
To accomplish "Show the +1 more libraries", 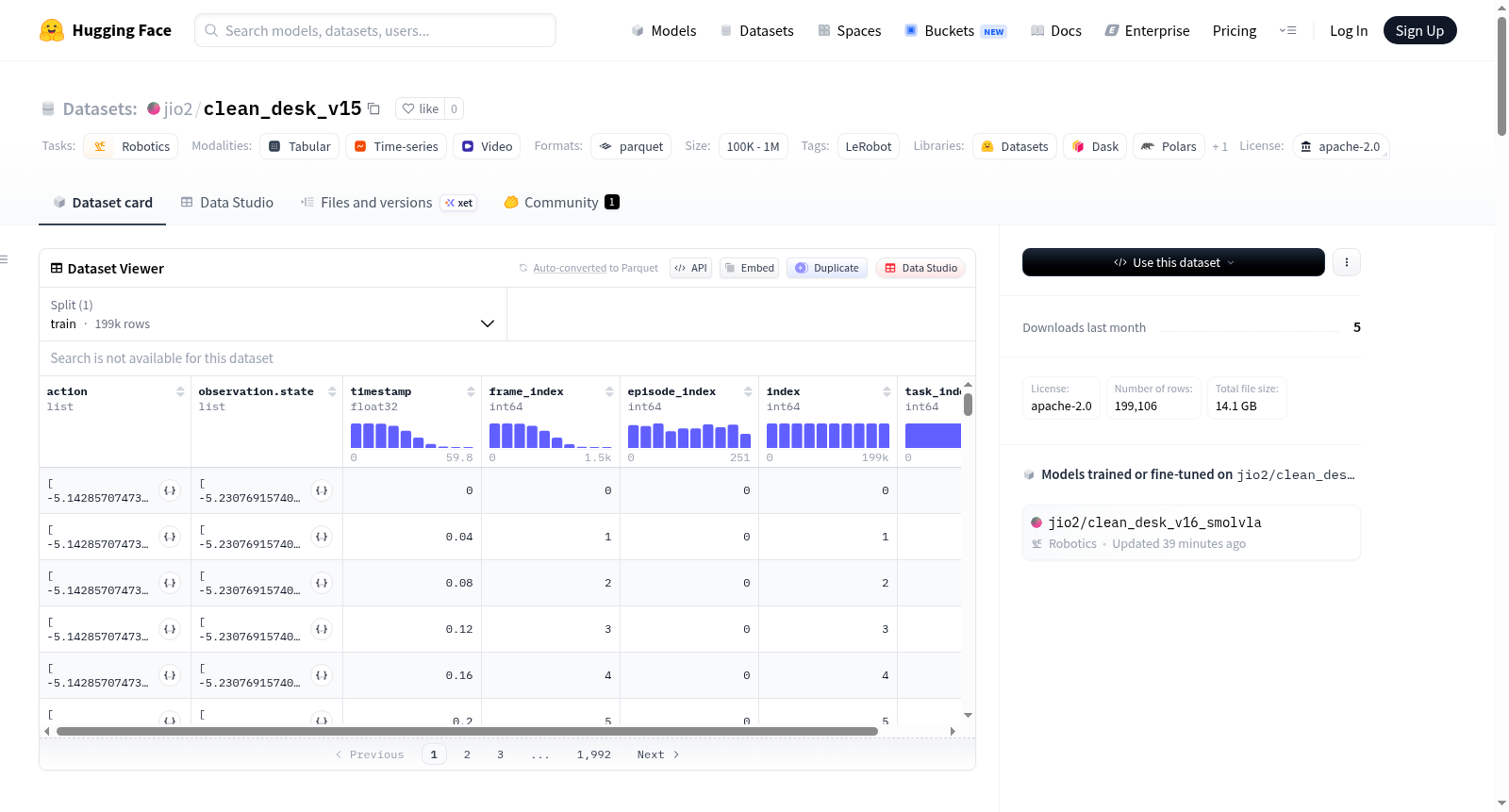I will pos(1219,146).
